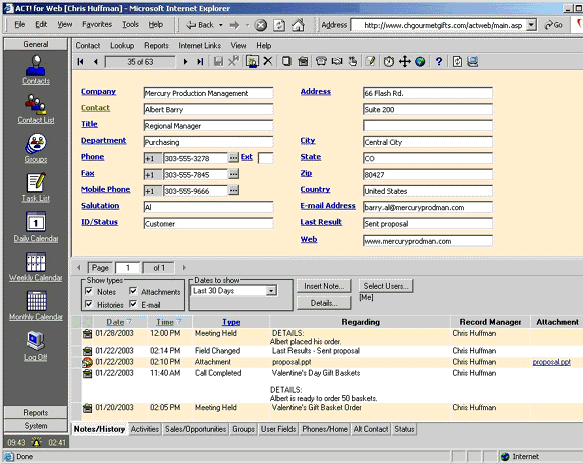This screenshot has width=583, height=464.
Task: Open the Reports menu
Action: point(156,46)
